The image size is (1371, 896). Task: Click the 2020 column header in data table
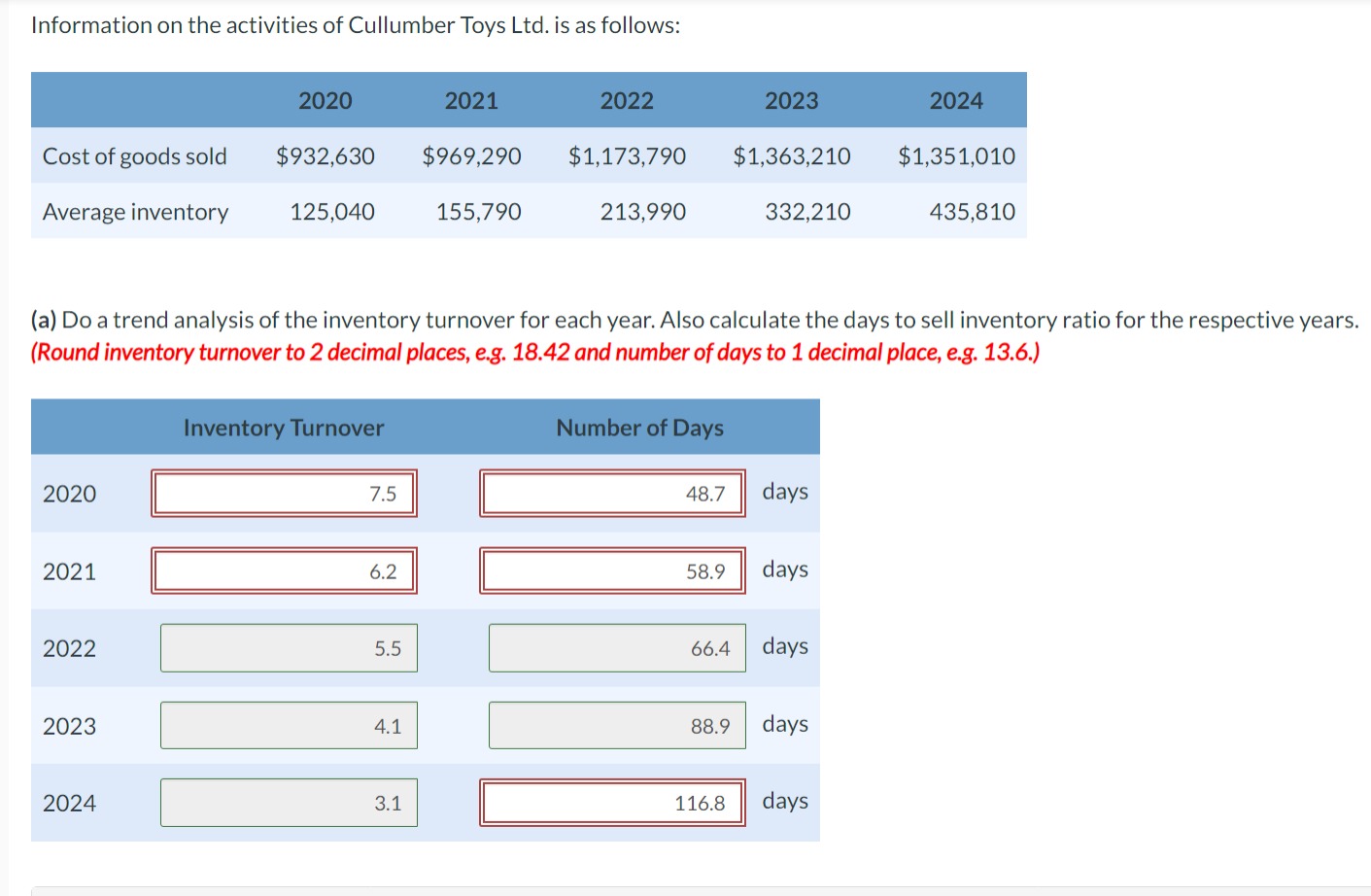(x=326, y=100)
